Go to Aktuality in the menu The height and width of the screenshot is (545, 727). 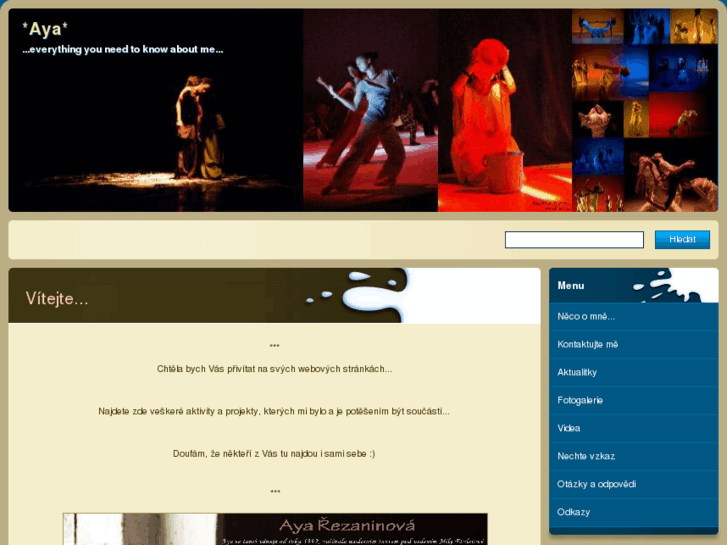tap(633, 372)
